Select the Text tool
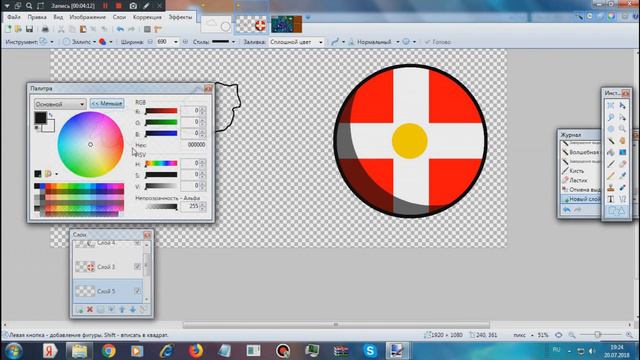Image resolution: width=640 pixels, height=360 pixels. (611, 199)
